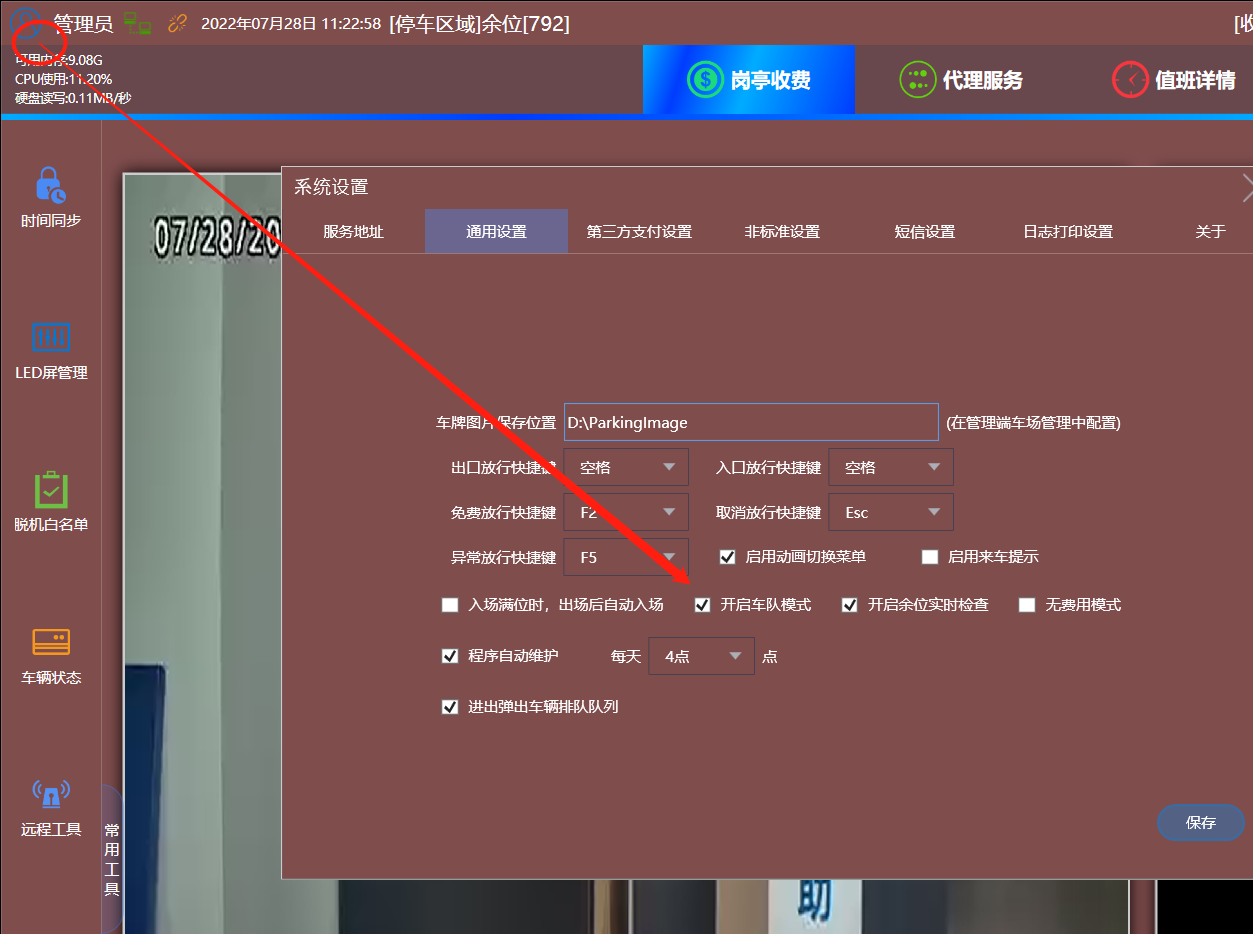Click the CPU使用 usage readout
The image size is (1253, 934).
[64, 79]
